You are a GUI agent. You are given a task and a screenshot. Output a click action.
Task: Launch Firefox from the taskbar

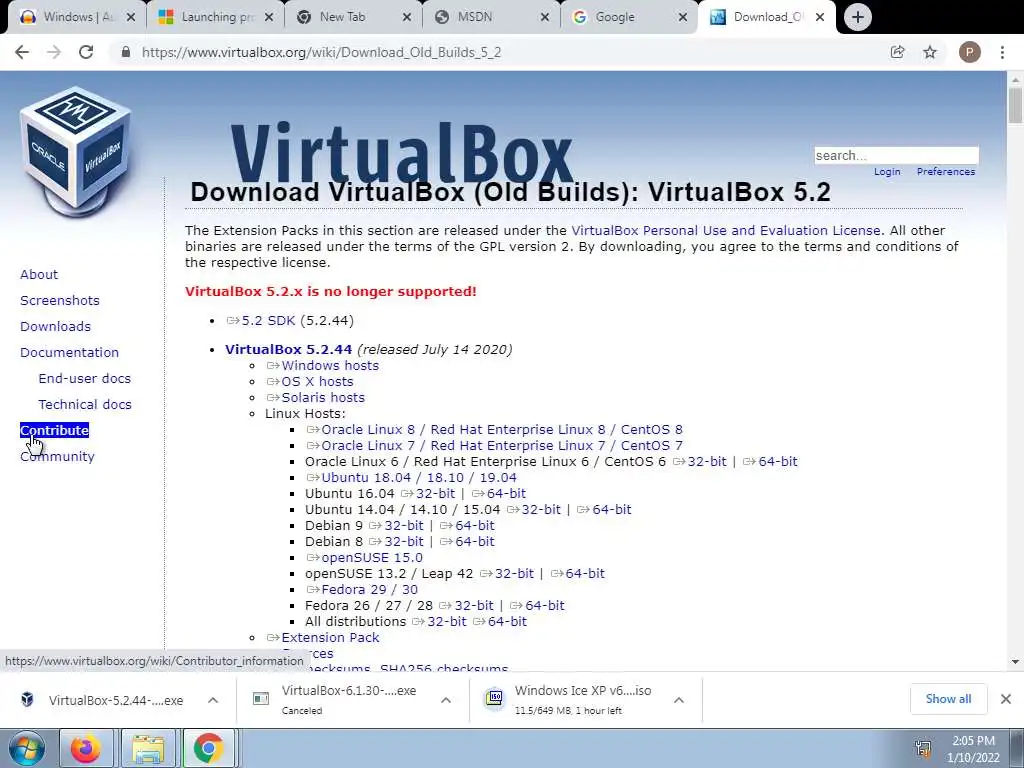pyautogui.click(x=86, y=748)
